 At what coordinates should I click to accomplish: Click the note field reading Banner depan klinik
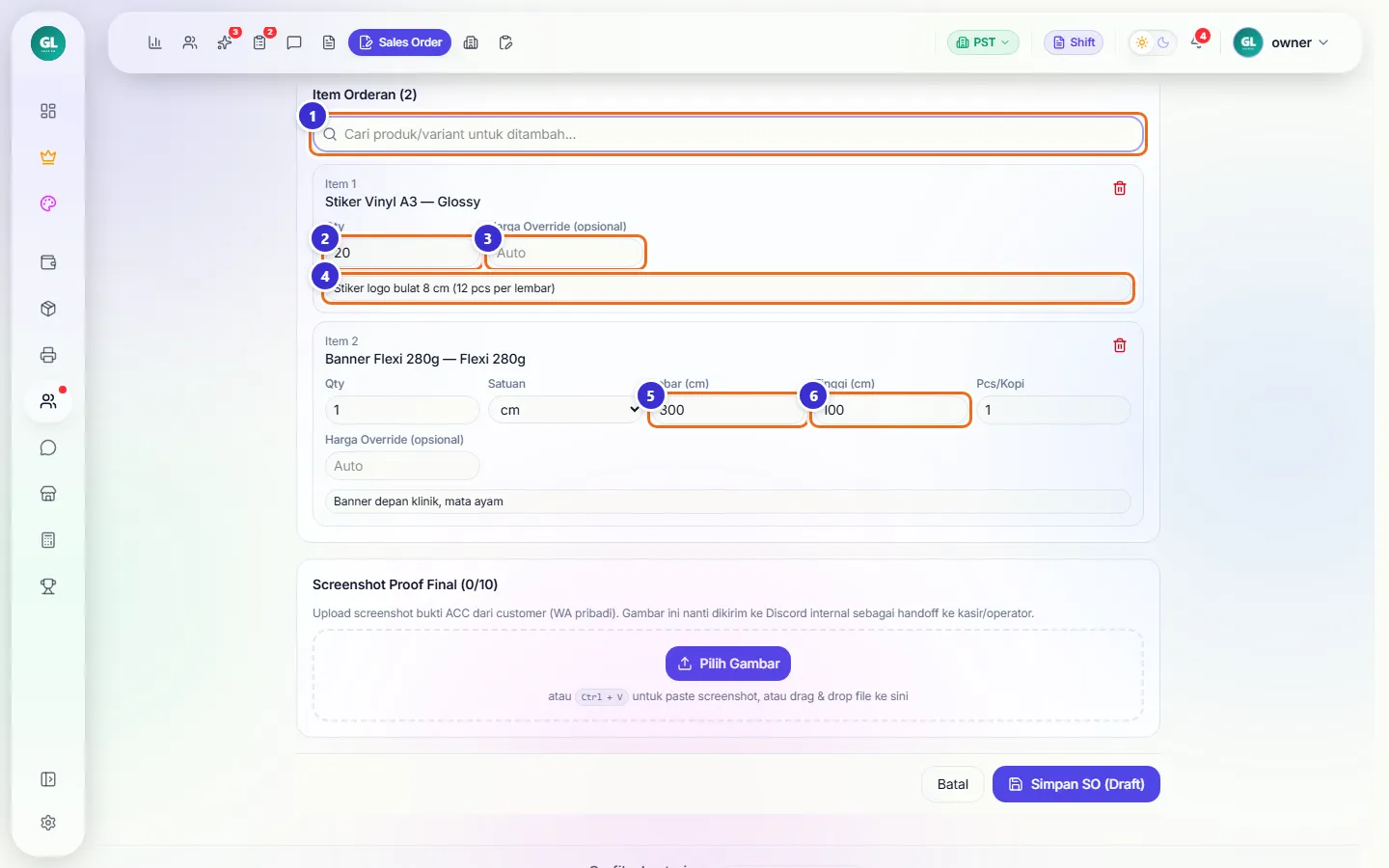(x=728, y=502)
